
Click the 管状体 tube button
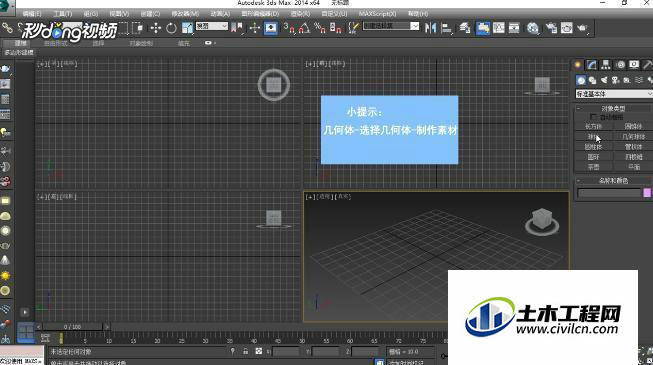[x=633, y=147]
